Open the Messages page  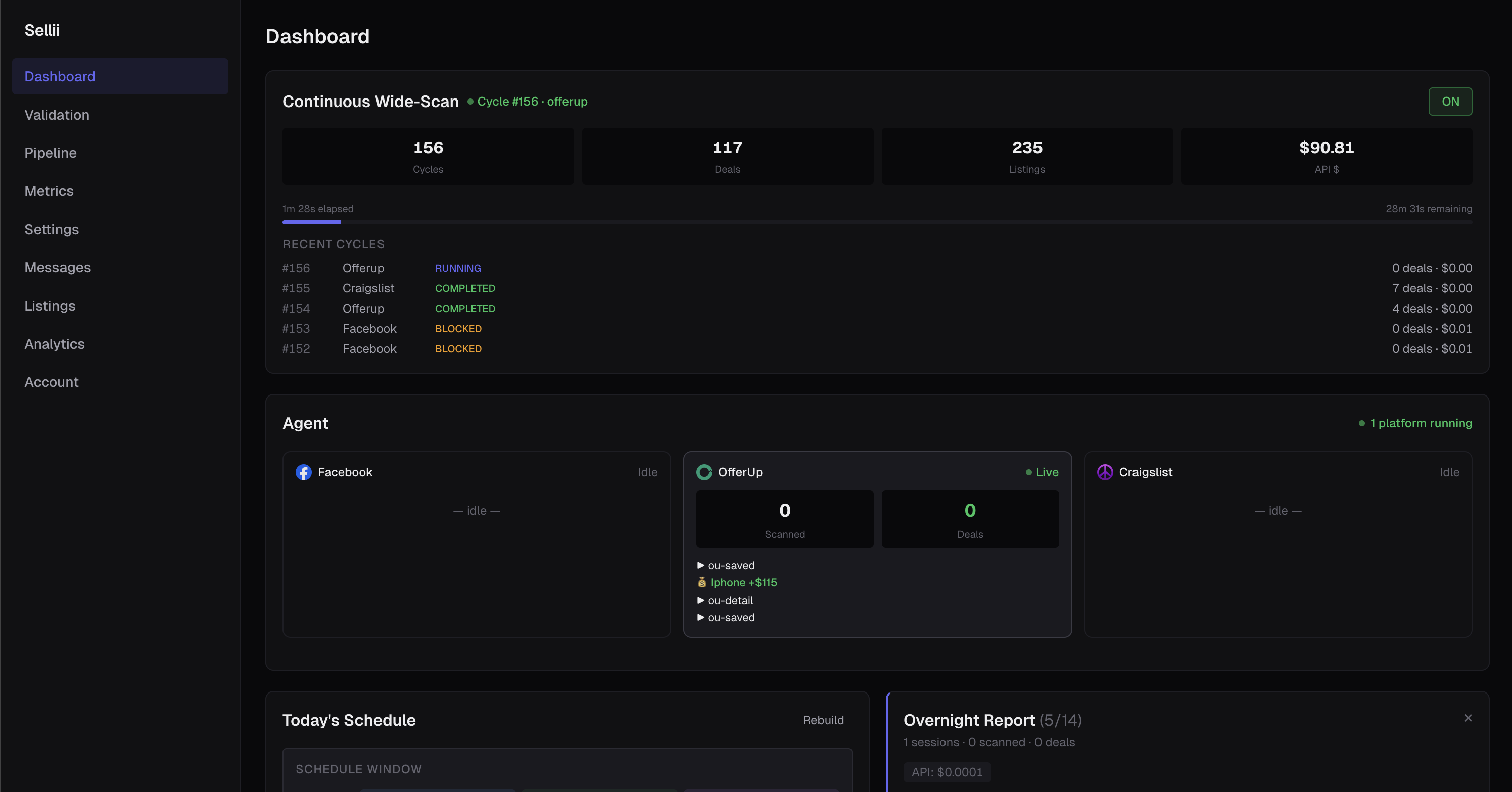[120, 267]
